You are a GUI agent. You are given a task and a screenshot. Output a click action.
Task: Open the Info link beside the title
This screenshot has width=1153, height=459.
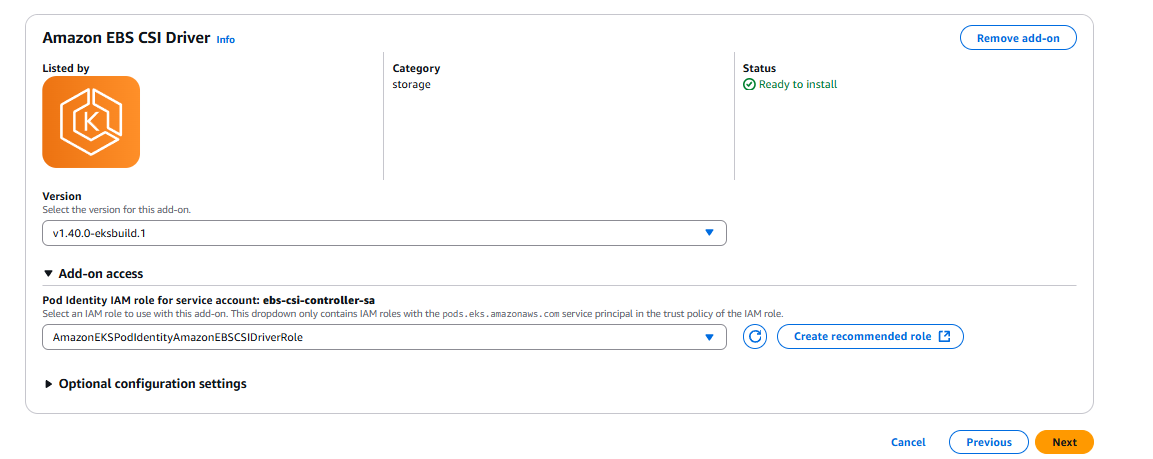pyautogui.click(x=226, y=40)
